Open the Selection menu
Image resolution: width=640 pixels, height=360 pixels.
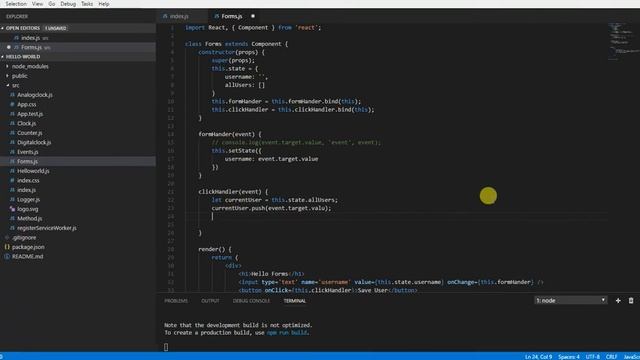pos(16,4)
